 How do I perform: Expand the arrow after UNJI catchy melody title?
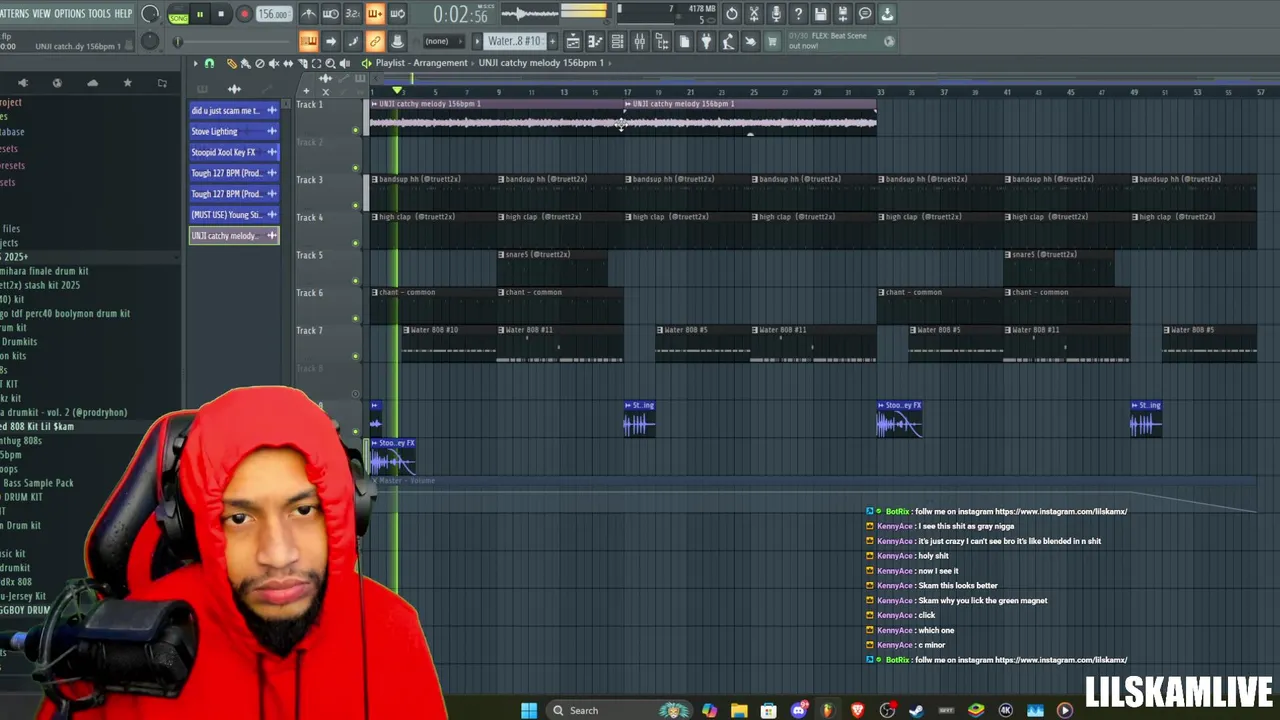610,63
